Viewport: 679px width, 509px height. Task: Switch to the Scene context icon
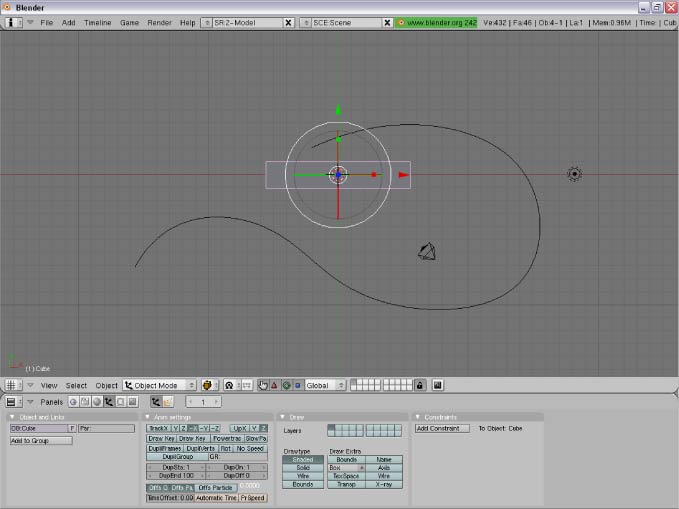(x=133, y=402)
